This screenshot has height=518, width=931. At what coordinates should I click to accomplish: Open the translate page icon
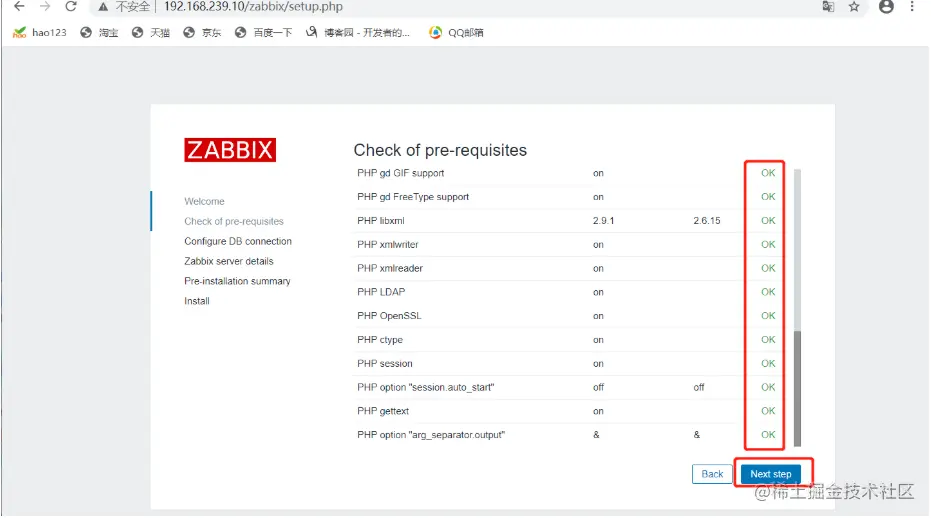(x=828, y=7)
